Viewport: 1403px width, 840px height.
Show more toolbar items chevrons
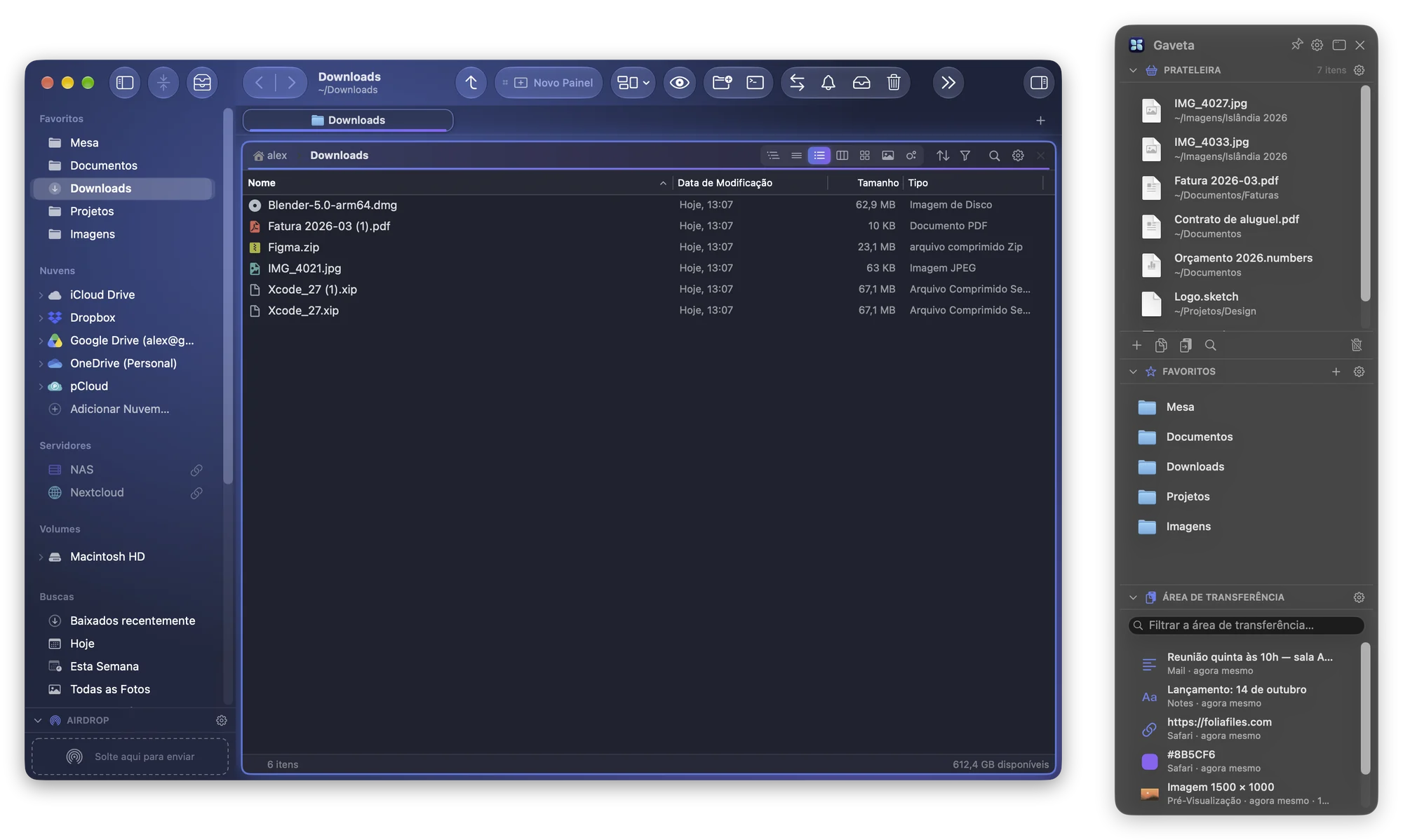coord(948,83)
